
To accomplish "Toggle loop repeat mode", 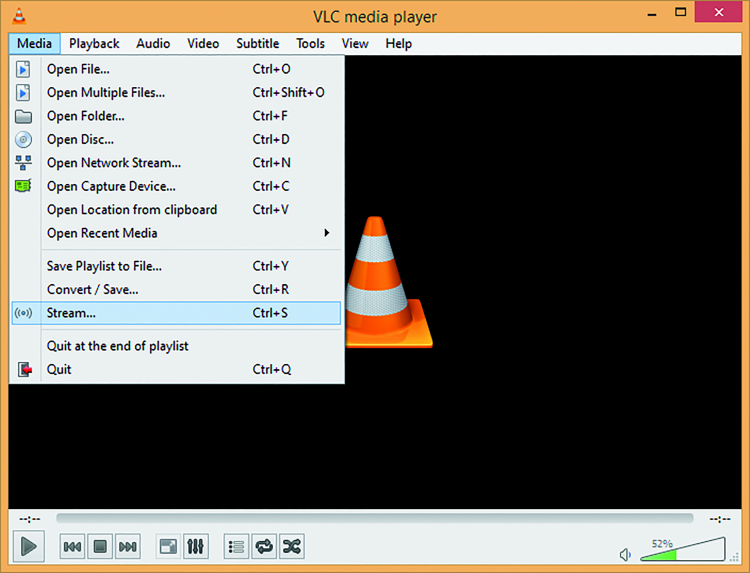I will click(x=264, y=546).
